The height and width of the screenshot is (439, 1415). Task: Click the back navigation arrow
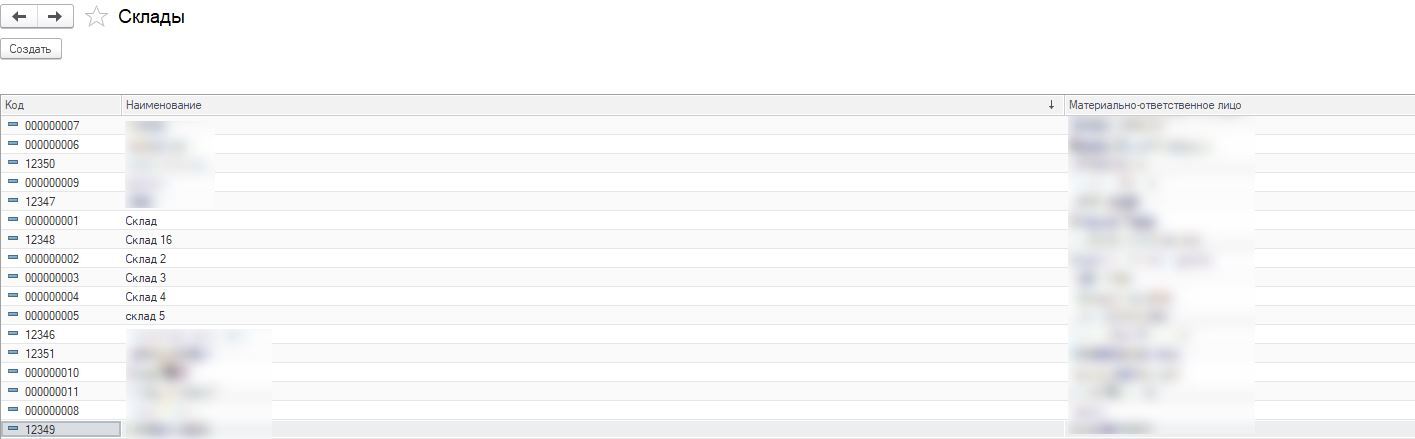pos(19,17)
